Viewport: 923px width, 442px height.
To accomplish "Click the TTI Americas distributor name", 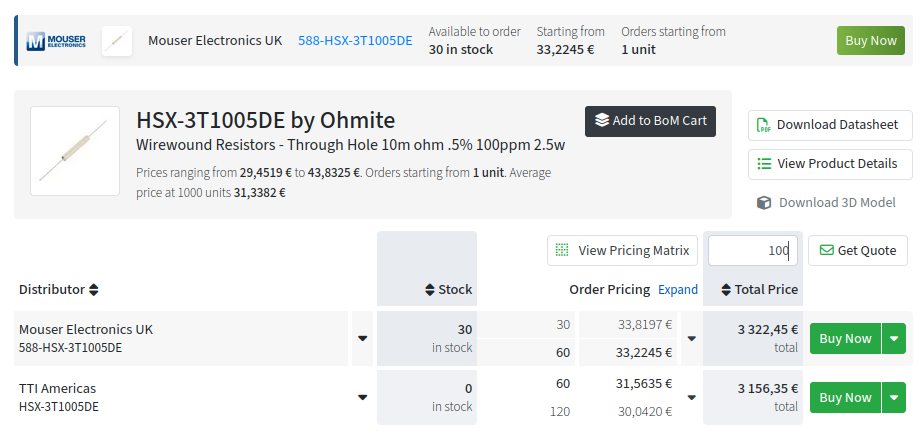I will coord(57,388).
